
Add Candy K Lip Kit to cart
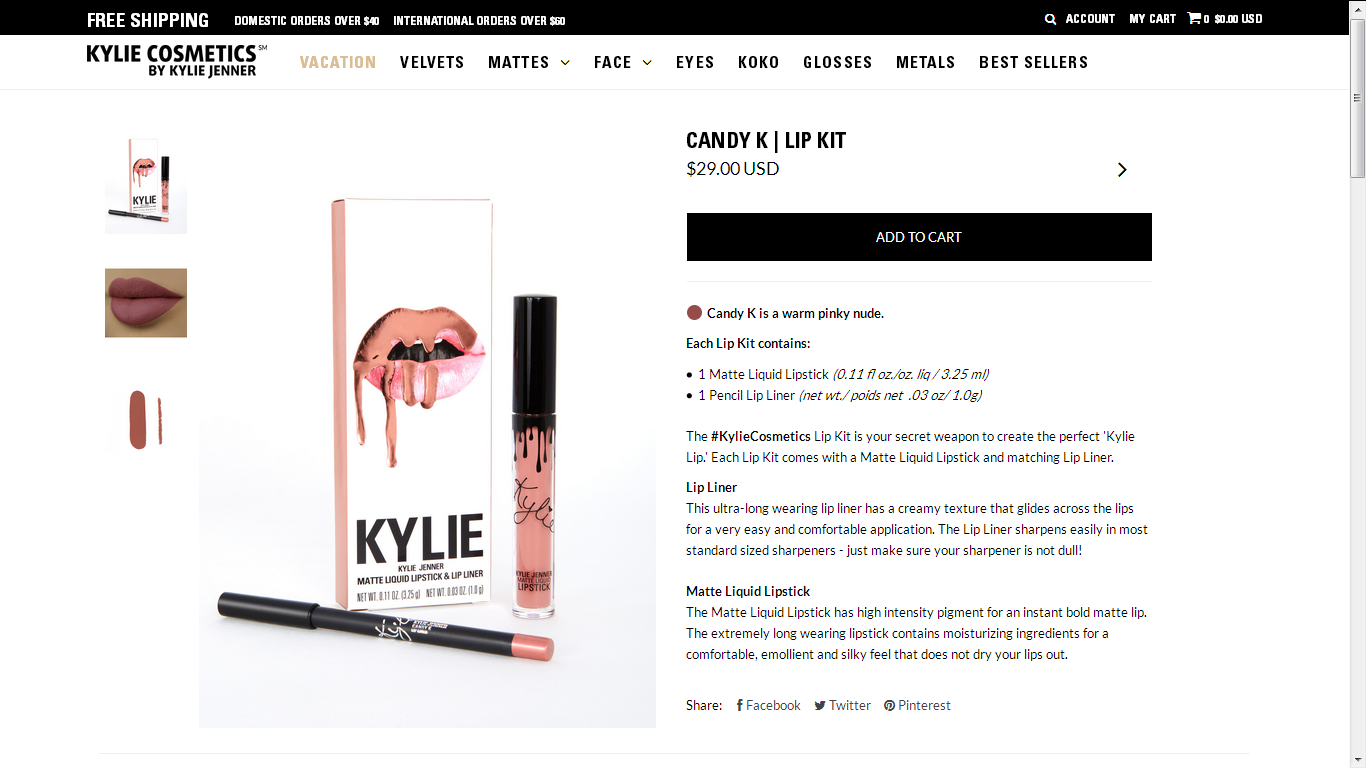[919, 237]
